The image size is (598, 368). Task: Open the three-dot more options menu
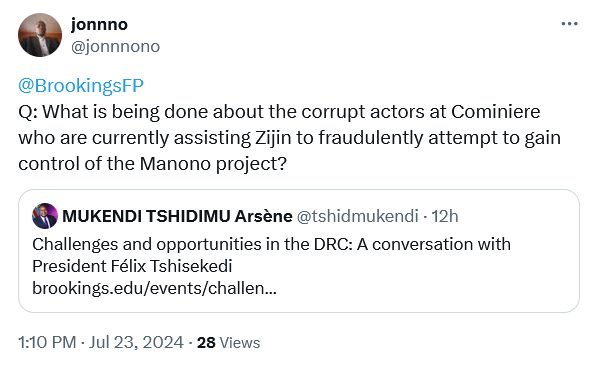coord(569,24)
